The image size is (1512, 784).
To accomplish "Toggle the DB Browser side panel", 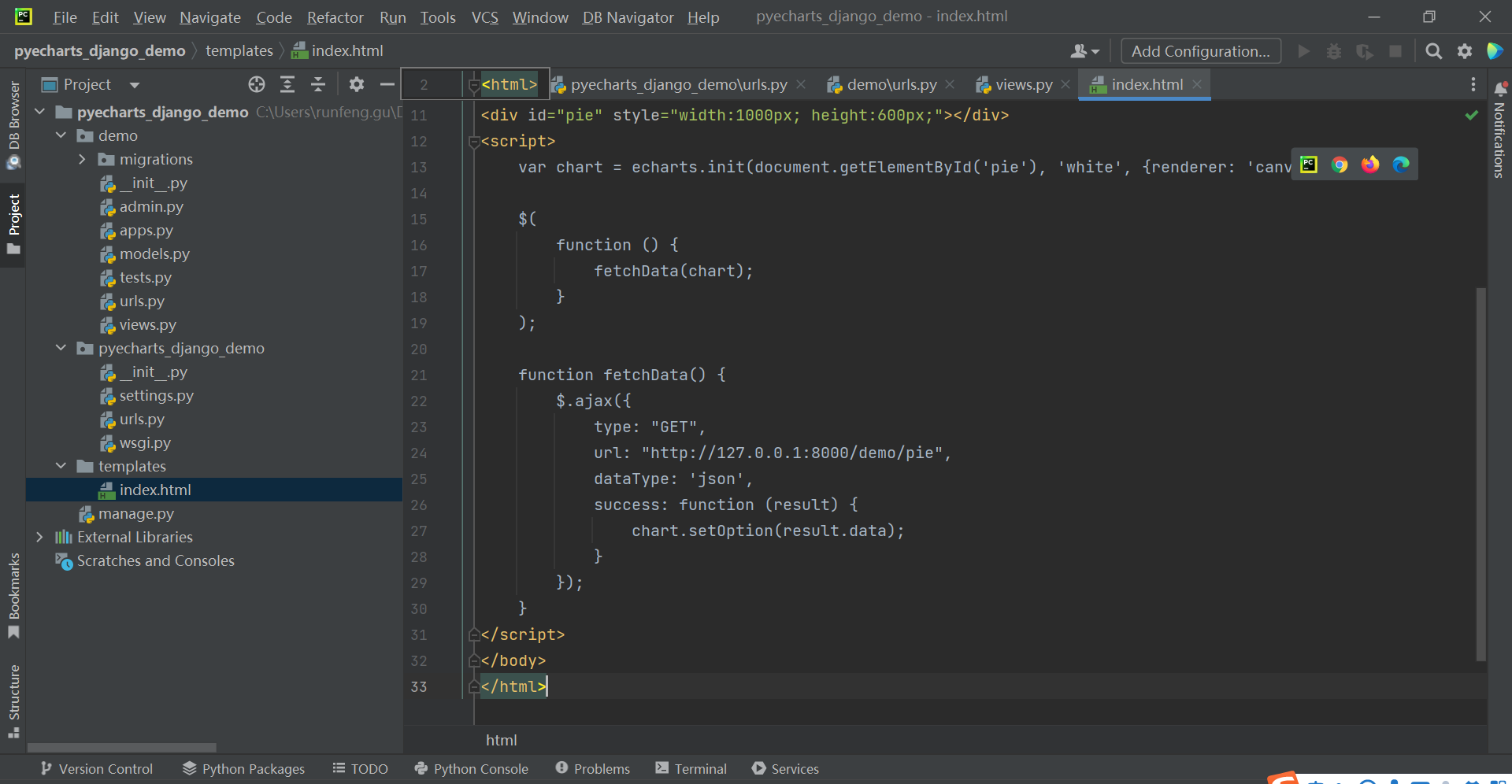I will point(13,125).
